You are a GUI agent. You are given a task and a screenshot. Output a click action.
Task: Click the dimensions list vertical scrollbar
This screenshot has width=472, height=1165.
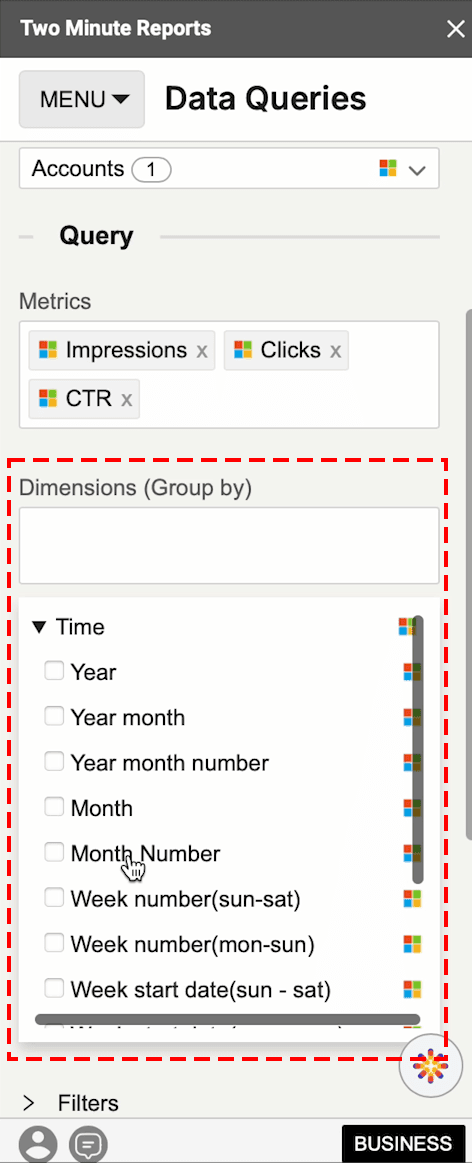tap(418, 749)
